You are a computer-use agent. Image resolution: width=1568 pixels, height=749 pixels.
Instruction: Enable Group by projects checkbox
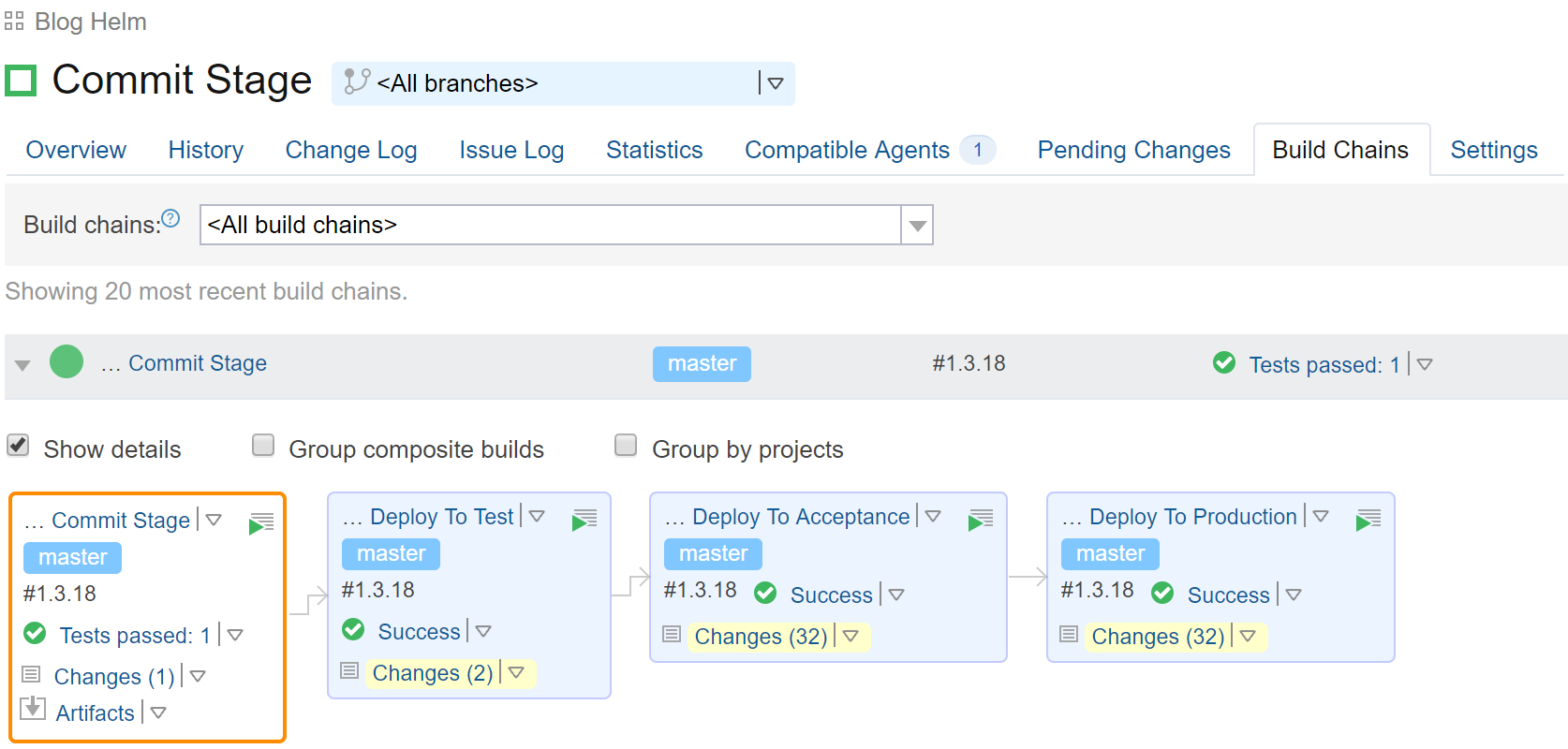[626, 445]
